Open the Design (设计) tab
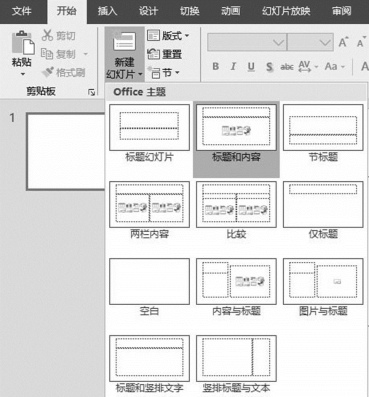This screenshot has height=397, width=369. (x=148, y=11)
